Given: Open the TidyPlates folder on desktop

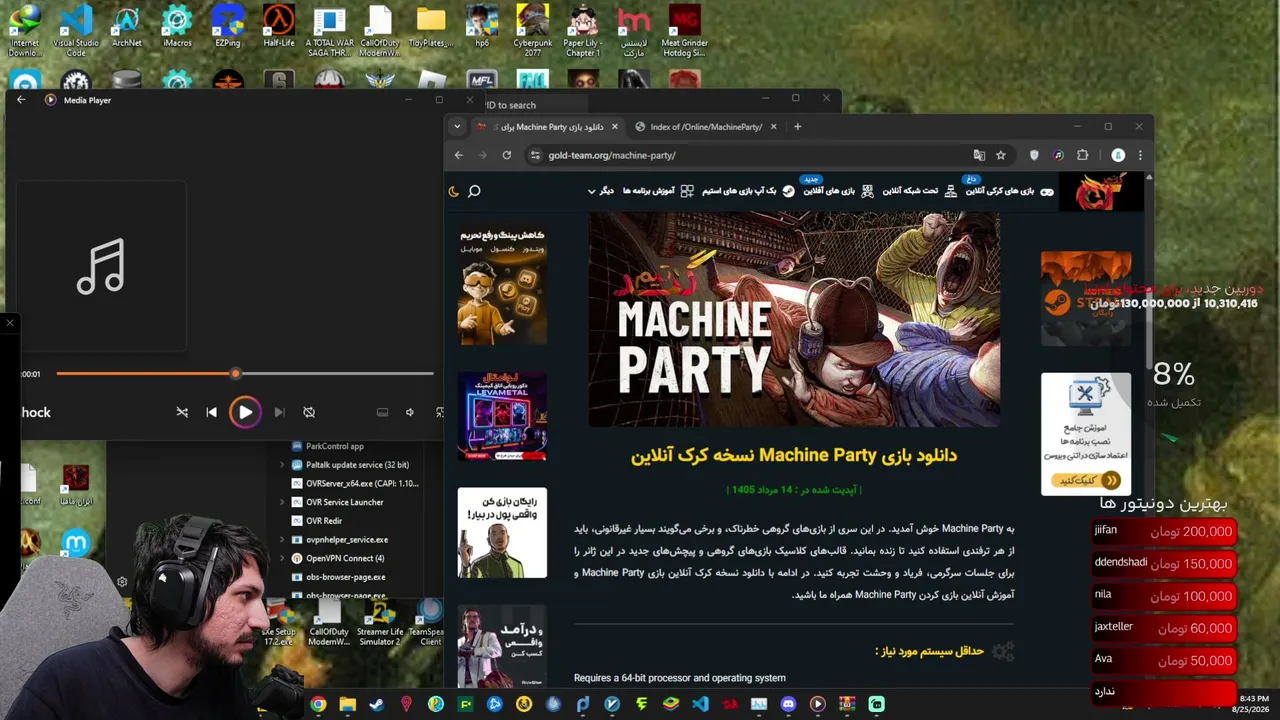Looking at the screenshot, I should click(x=431, y=27).
